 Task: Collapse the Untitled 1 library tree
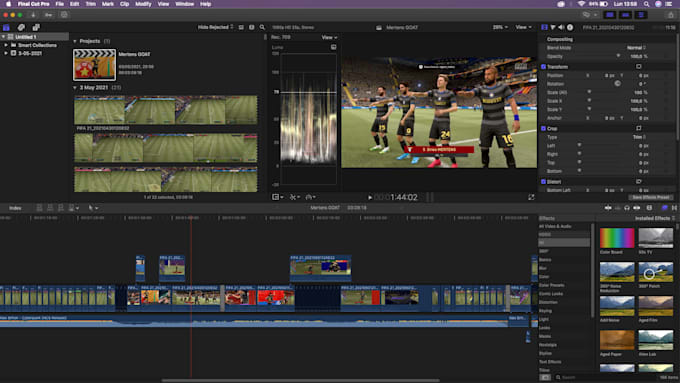pos(3,37)
